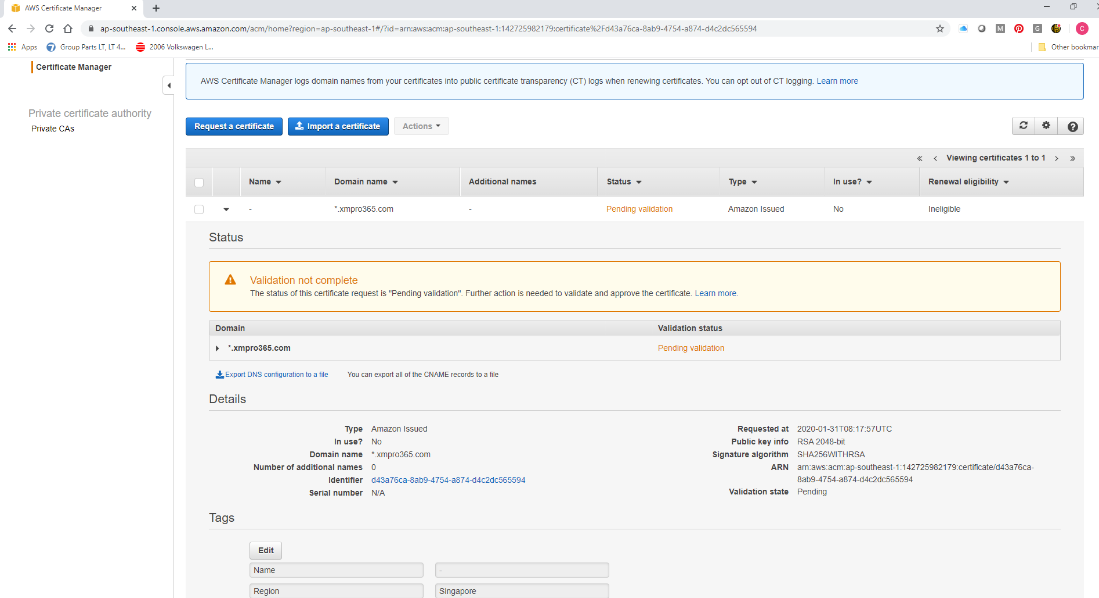Open the Chrome profile avatar
Image resolution: width=1099 pixels, height=598 pixels.
(1082, 29)
